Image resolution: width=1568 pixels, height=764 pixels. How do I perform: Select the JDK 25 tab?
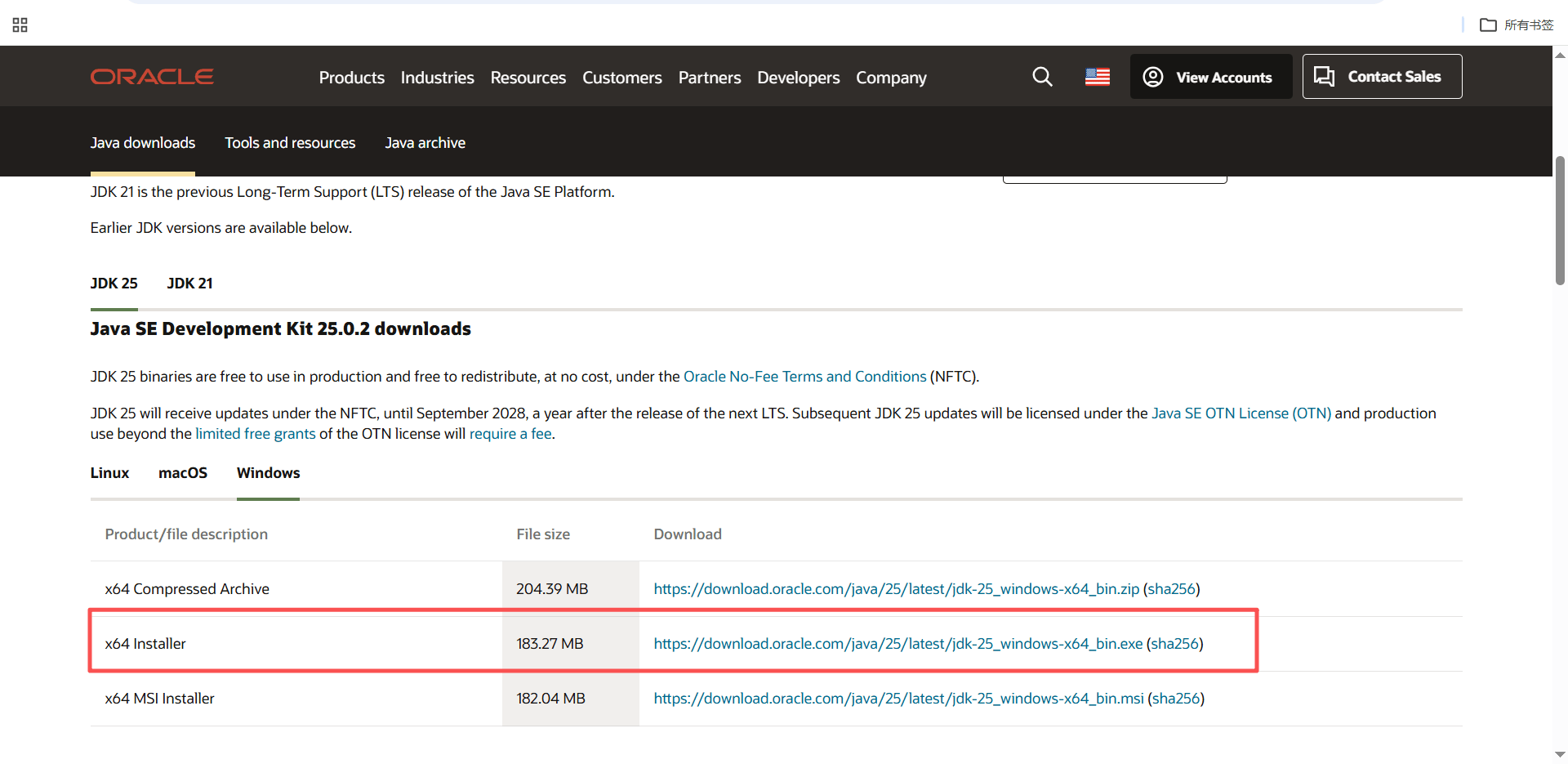tap(114, 284)
